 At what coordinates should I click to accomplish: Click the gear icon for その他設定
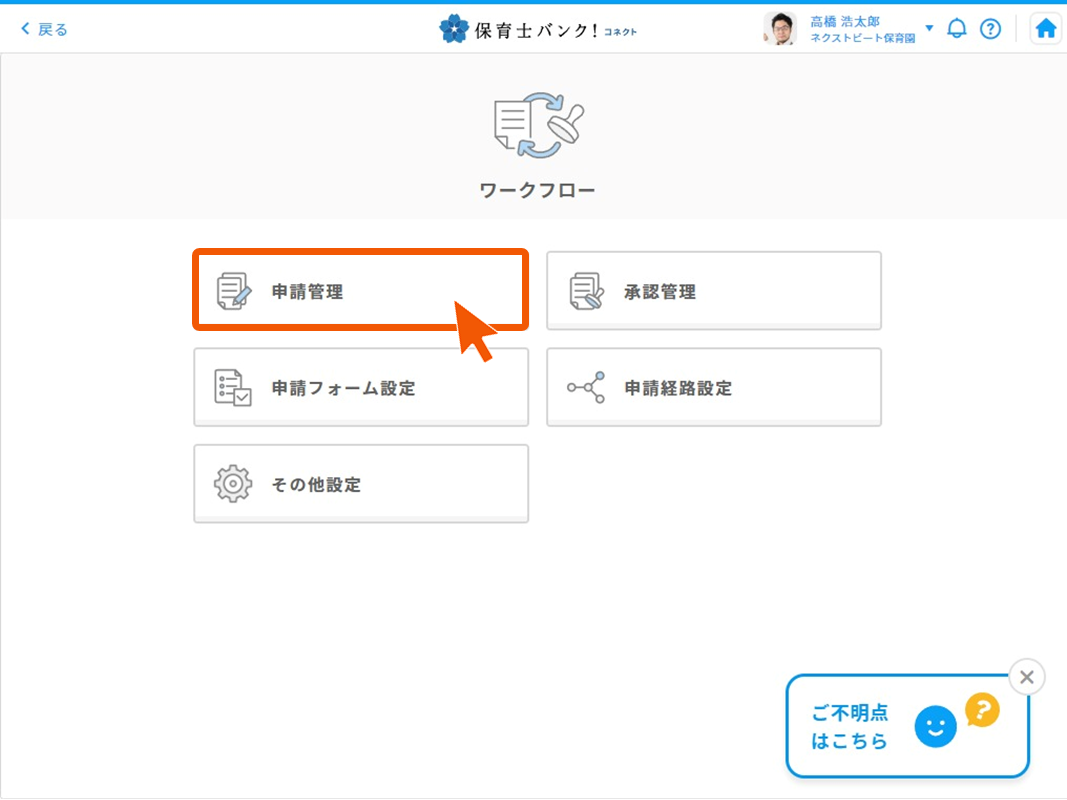[x=233, y=484]
